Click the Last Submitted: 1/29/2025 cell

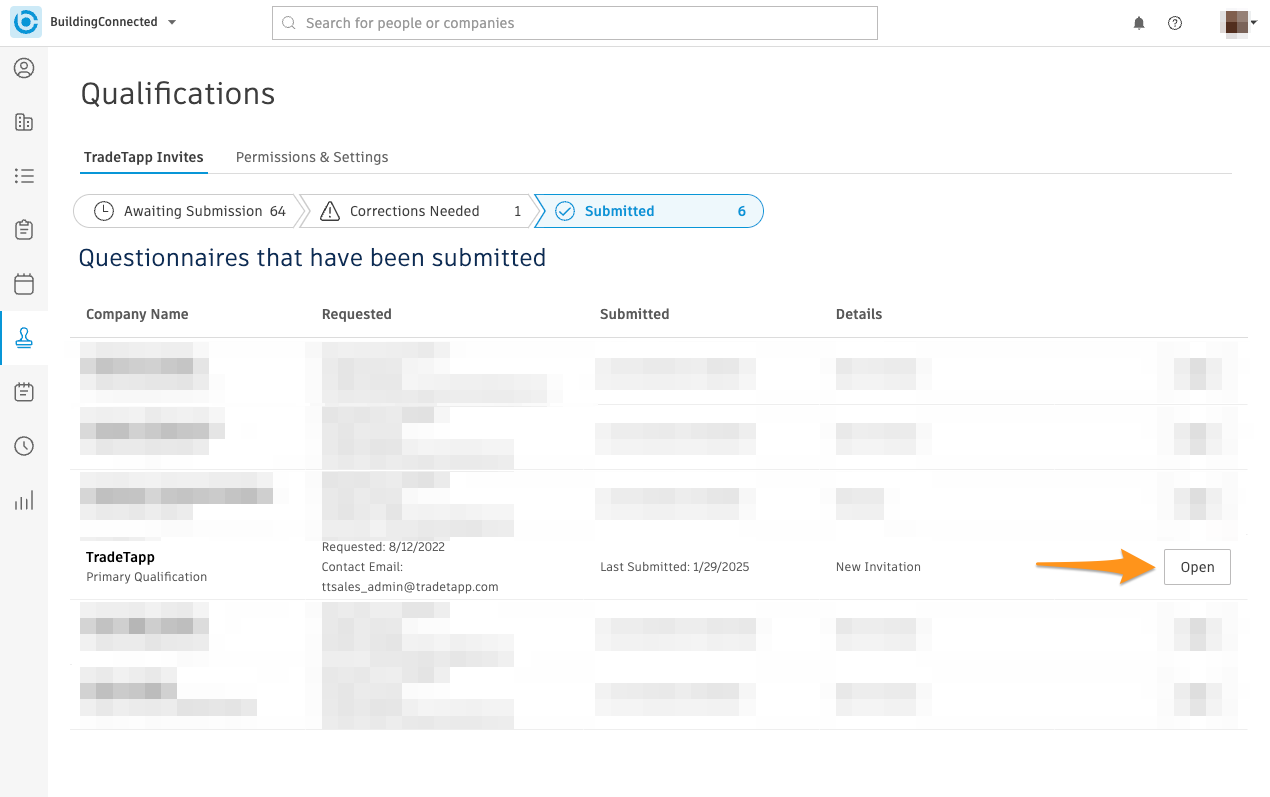[x=675, y=567]
